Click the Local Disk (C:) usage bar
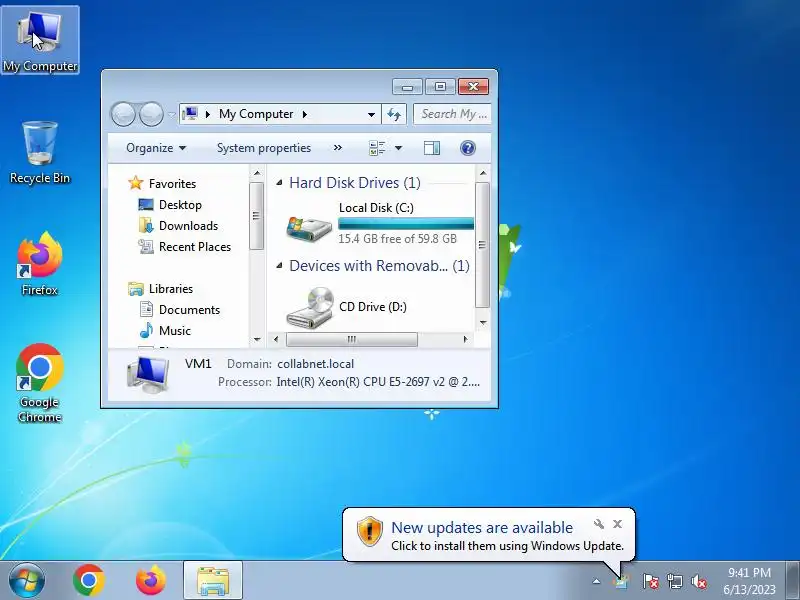Viewport: 800px width, 600px height. (x=406, y=223)
